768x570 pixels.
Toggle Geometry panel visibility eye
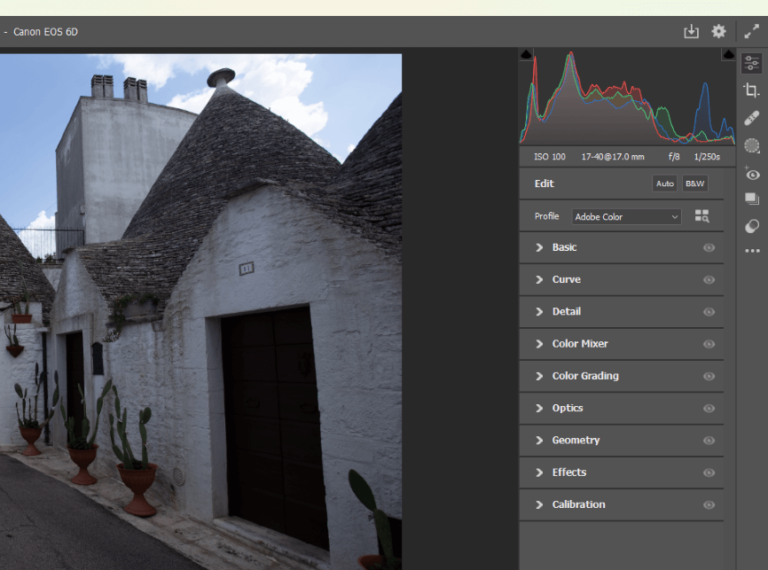[709, 441]
